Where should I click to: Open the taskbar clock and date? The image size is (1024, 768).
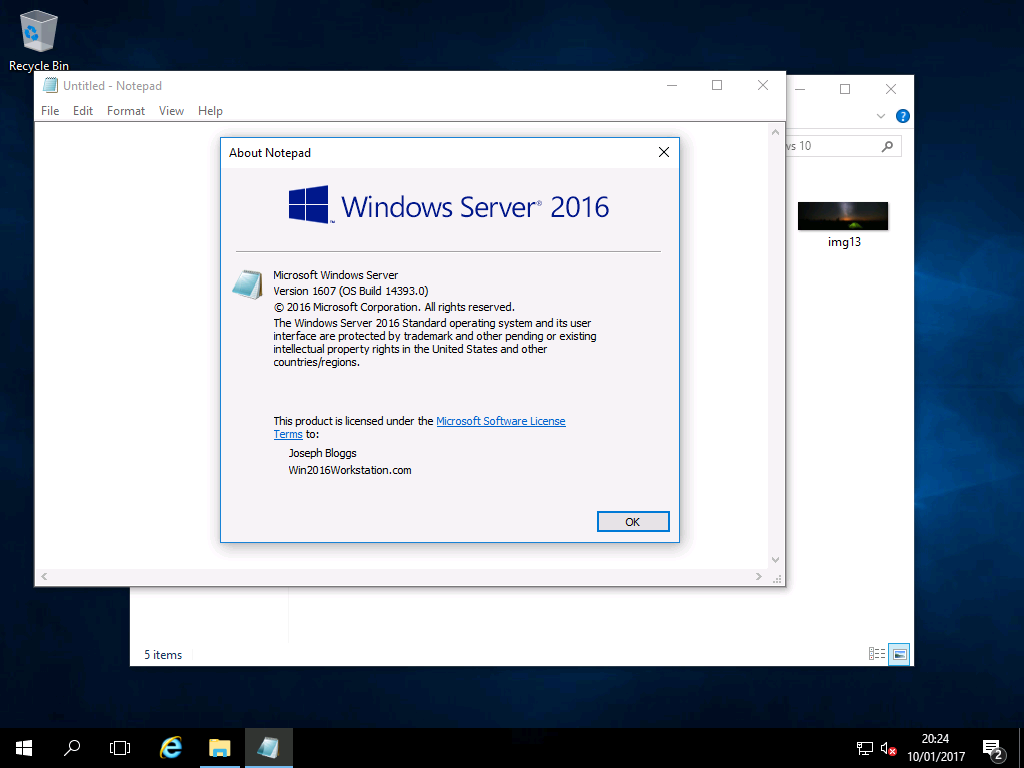point(935,748)
